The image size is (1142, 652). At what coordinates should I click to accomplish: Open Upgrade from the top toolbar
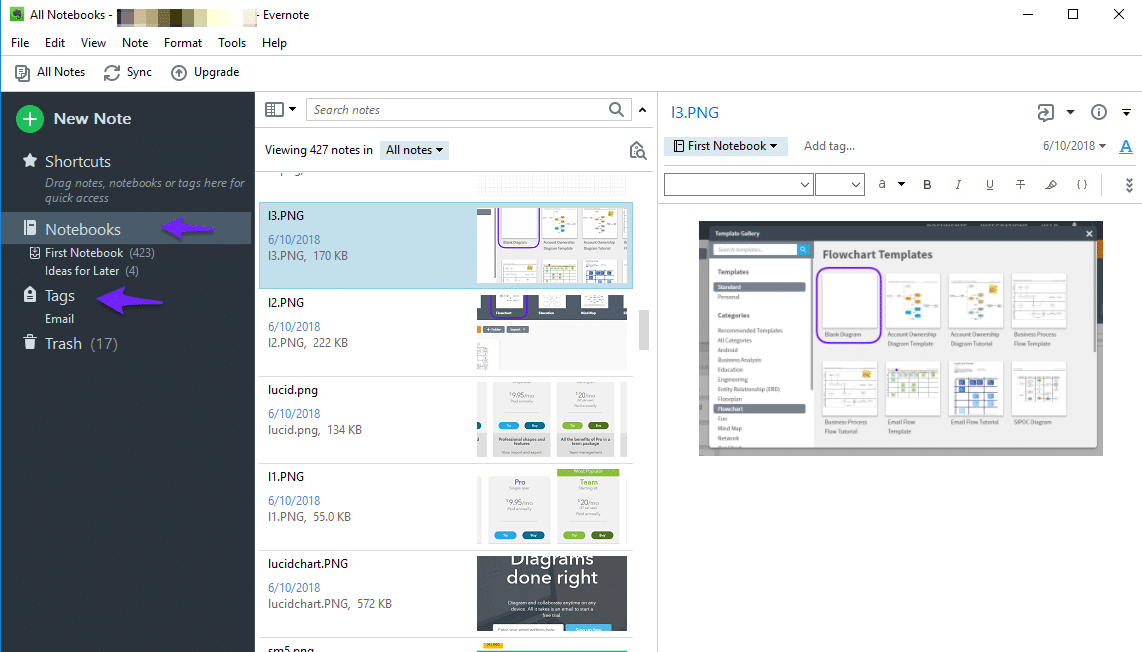click(205, 71)
